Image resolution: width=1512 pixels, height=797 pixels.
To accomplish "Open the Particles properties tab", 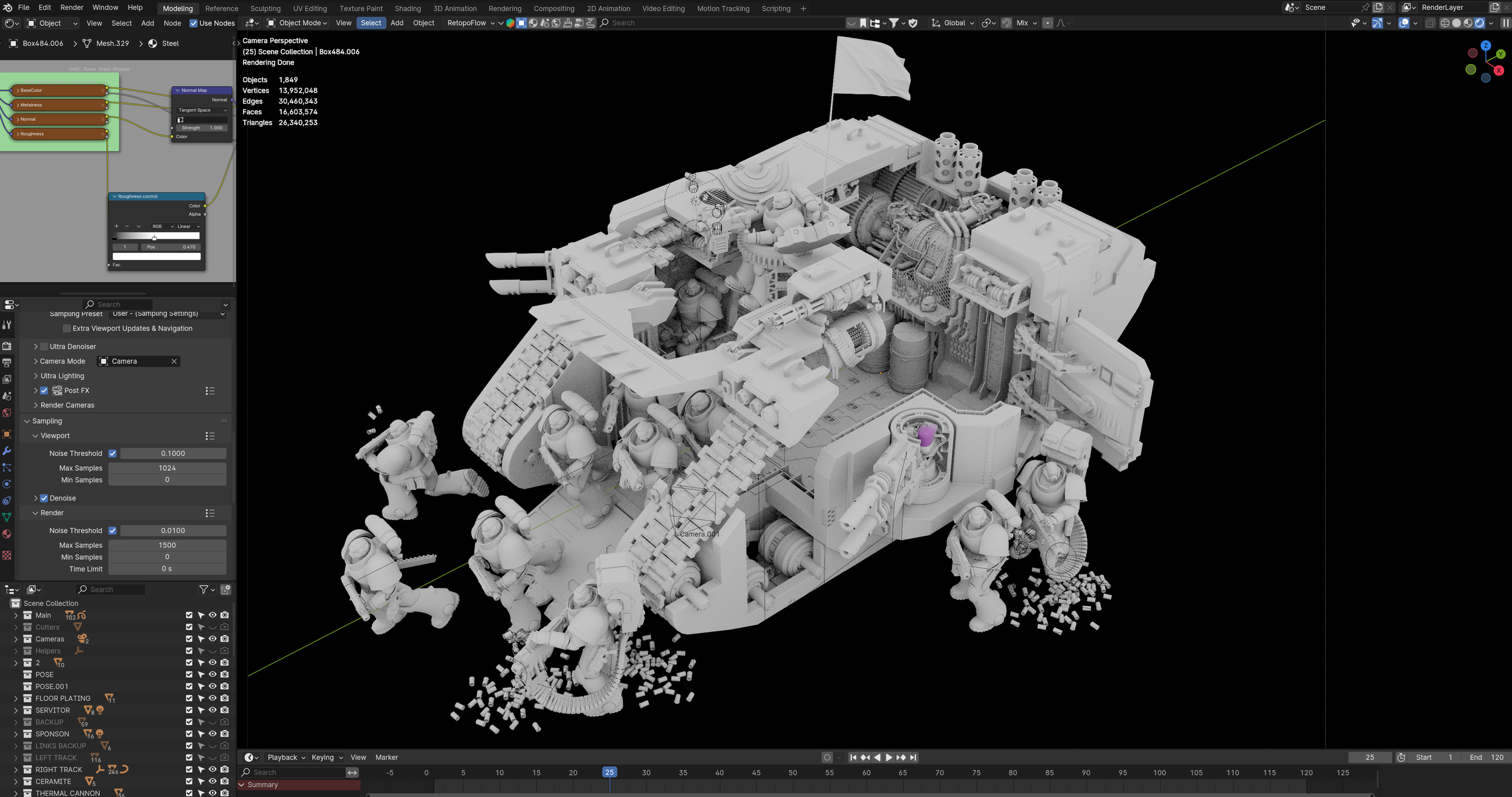I will 7,467.
